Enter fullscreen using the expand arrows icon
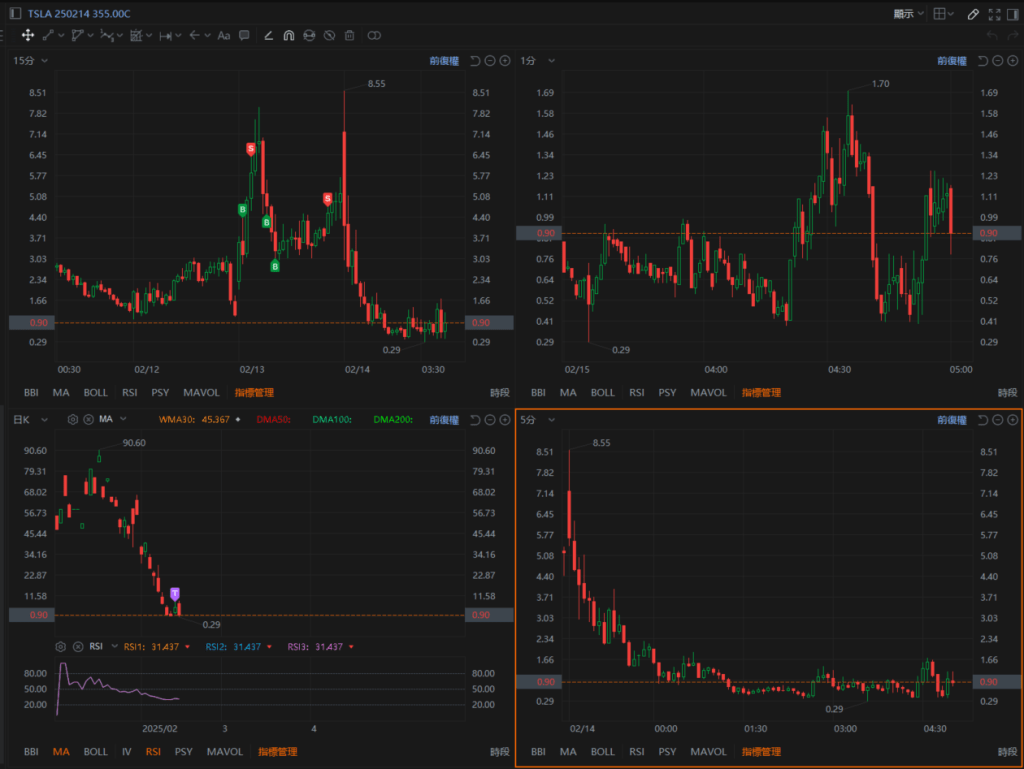This screenshot has height=769, width=1024. click(994, 14)
